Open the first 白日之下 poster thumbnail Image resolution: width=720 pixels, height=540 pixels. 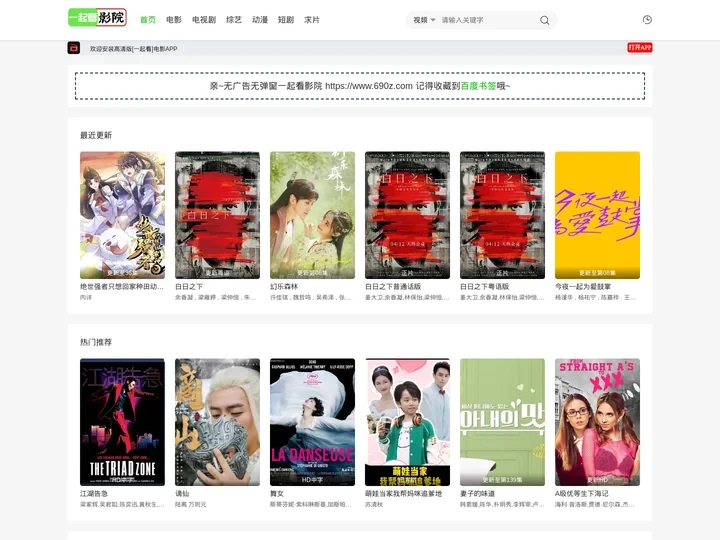click(x=217, y=215)
